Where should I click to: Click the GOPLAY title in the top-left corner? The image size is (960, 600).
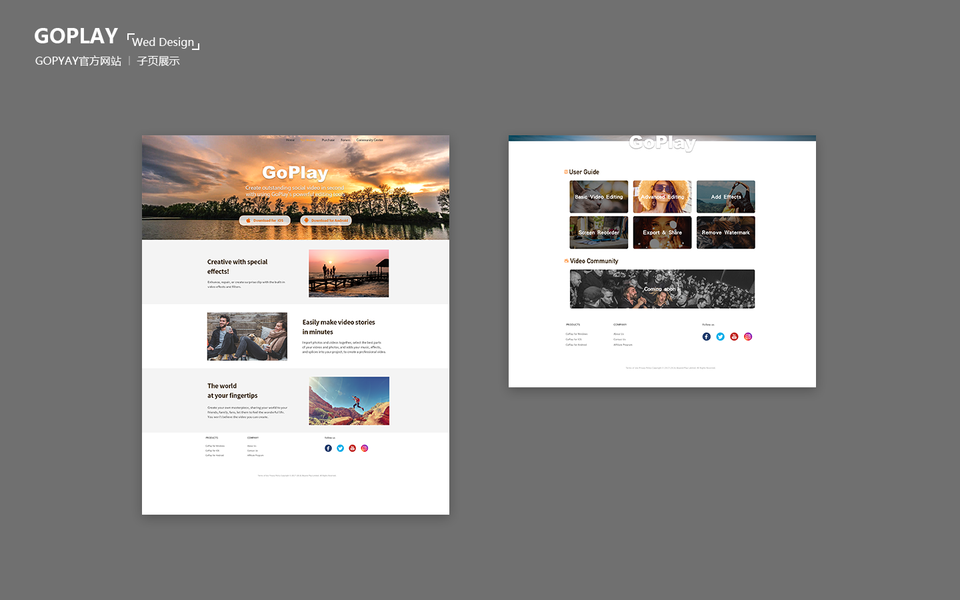(76, 36)
